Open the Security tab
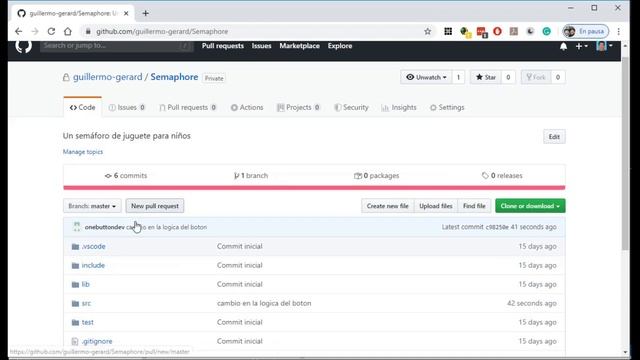The height and width of the screenshot is (360, 640). tap(351, 107)
